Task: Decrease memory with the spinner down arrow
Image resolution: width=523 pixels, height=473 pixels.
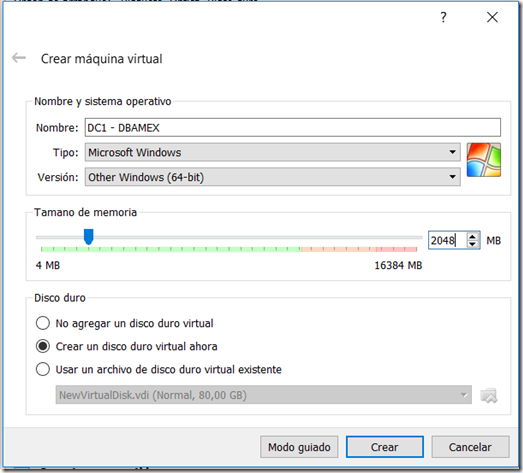Action: click(x=472, y=244)
